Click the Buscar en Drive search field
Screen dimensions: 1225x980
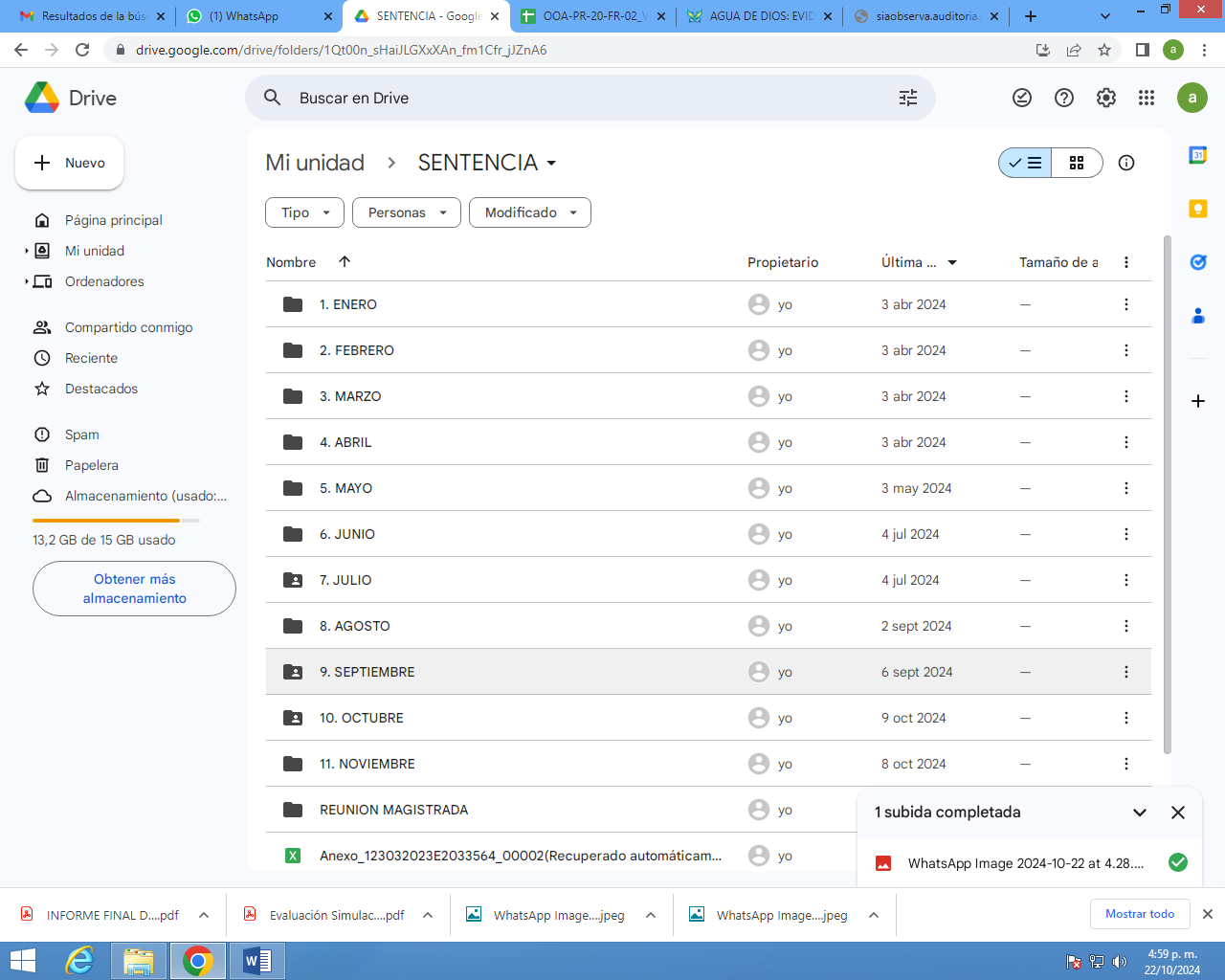574,98
